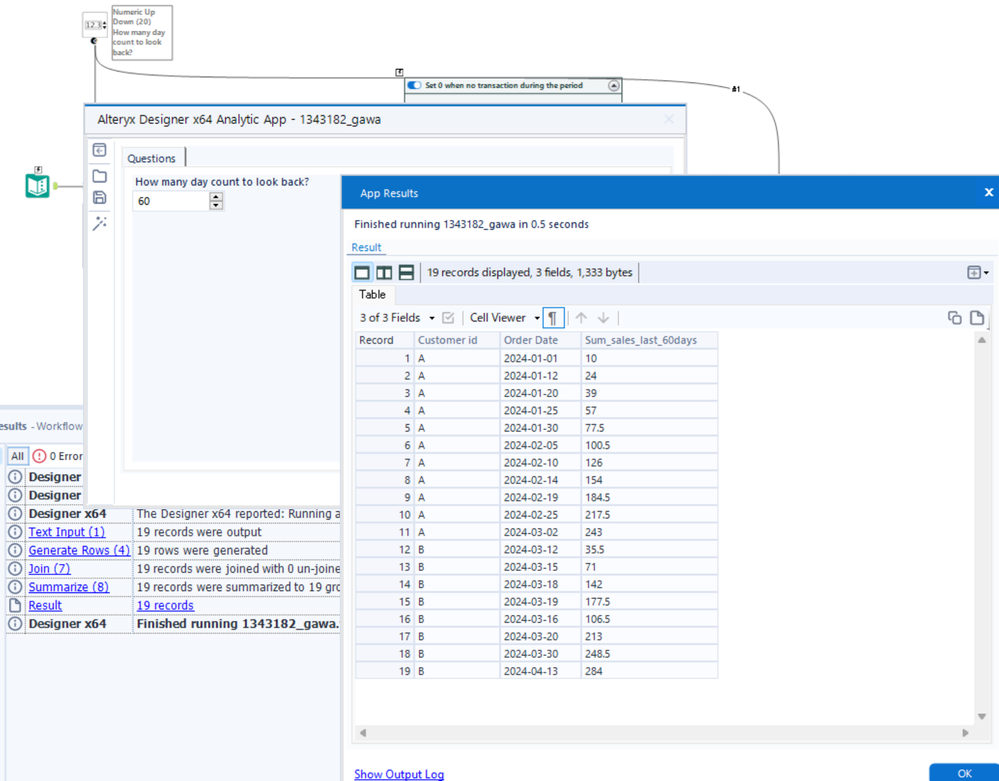Collapse the 'Set 0 when no transaction' container
The width and height of the screenshot is (999, 781).
[614, 85]
